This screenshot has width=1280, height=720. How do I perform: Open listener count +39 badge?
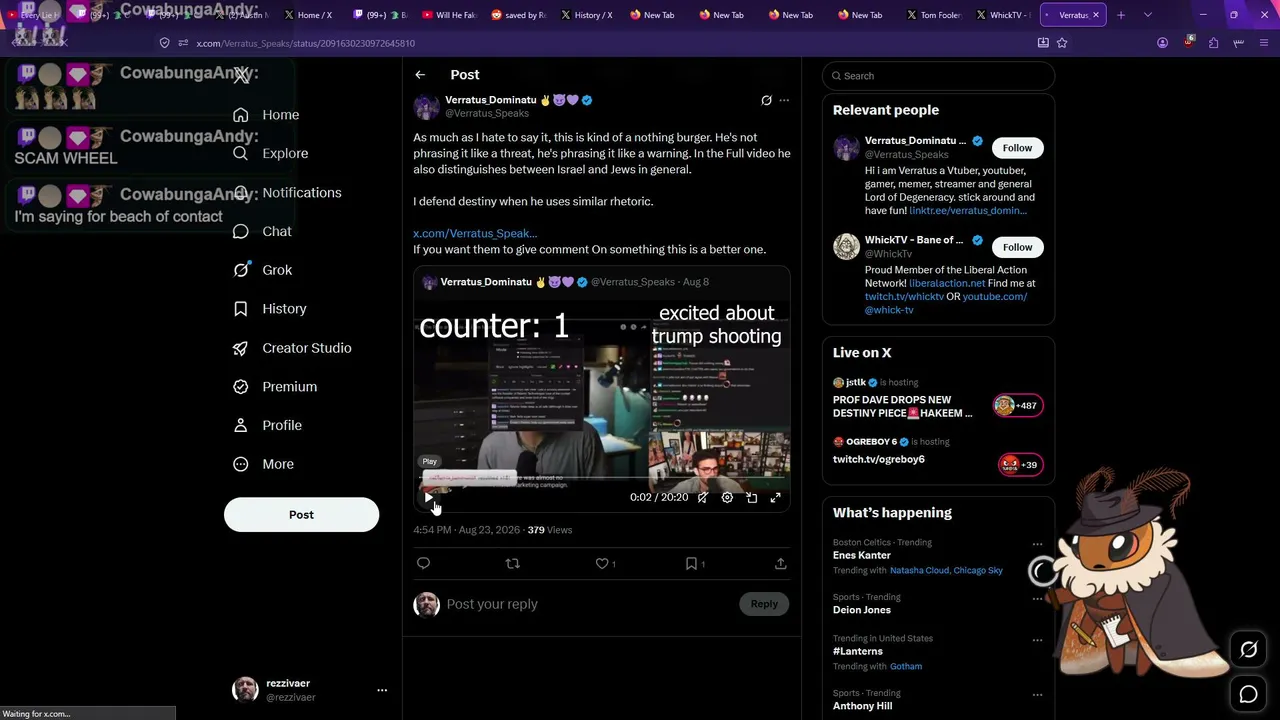[x=1019, y=464]
